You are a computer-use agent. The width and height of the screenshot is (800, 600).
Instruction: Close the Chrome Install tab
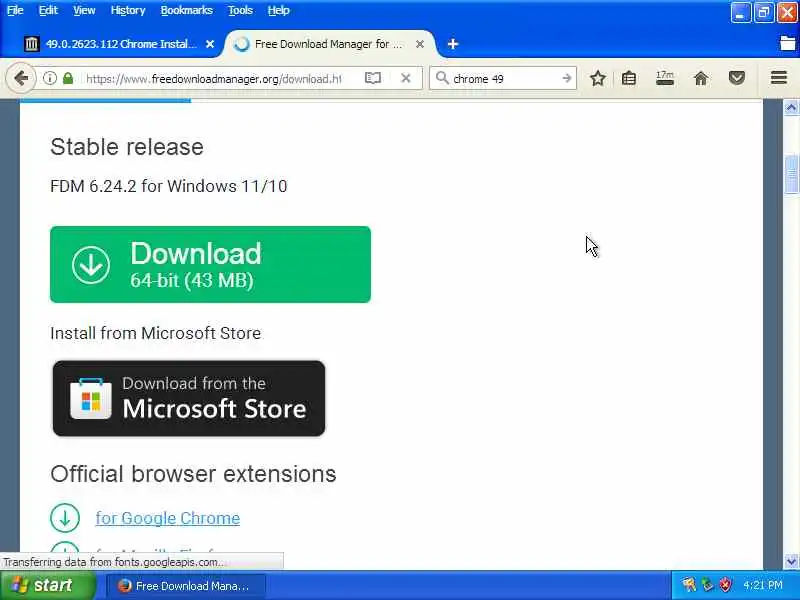pyautogui.click(x=210, y=44)
